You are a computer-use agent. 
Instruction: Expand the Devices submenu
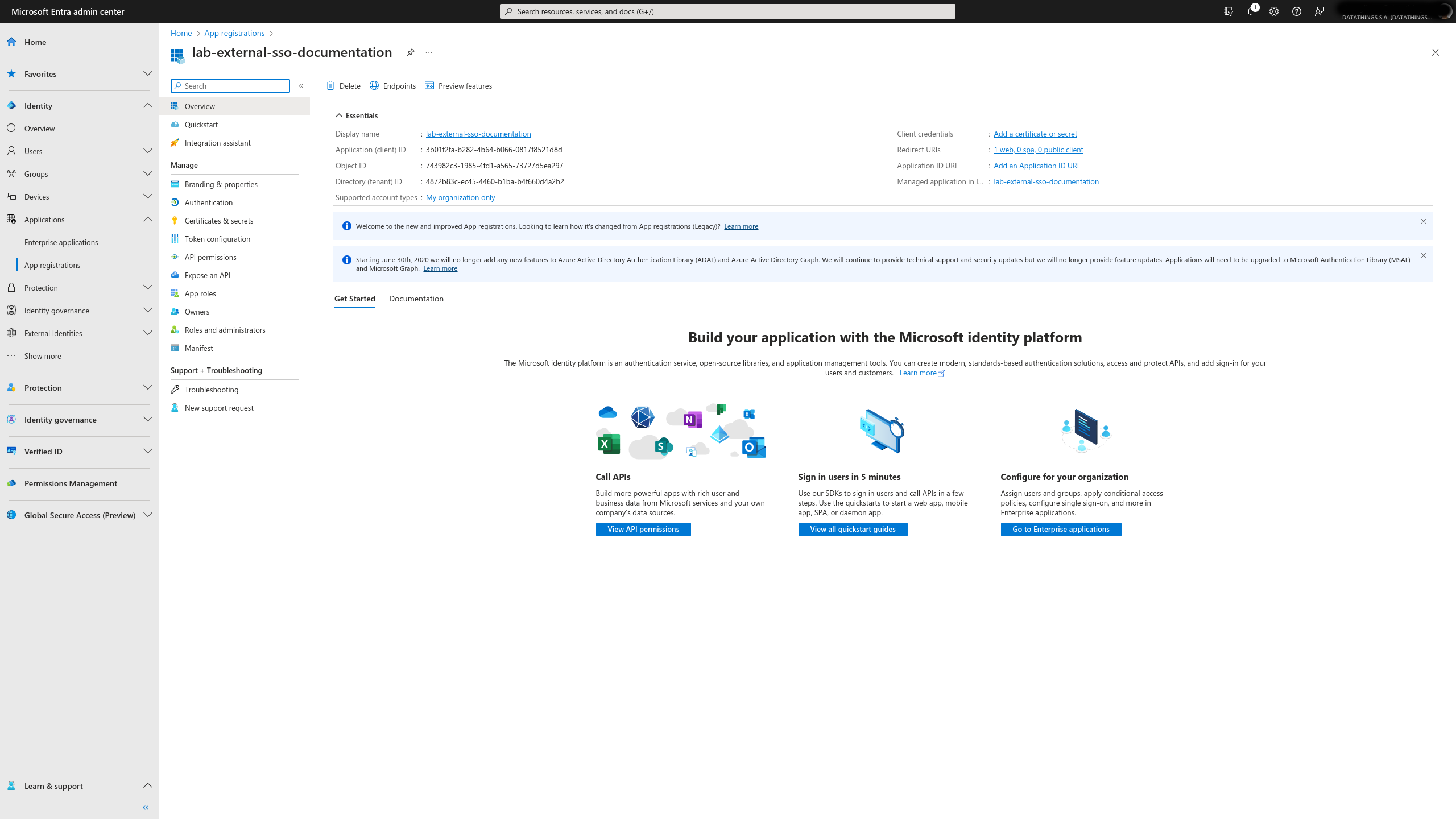pos(148,196)
